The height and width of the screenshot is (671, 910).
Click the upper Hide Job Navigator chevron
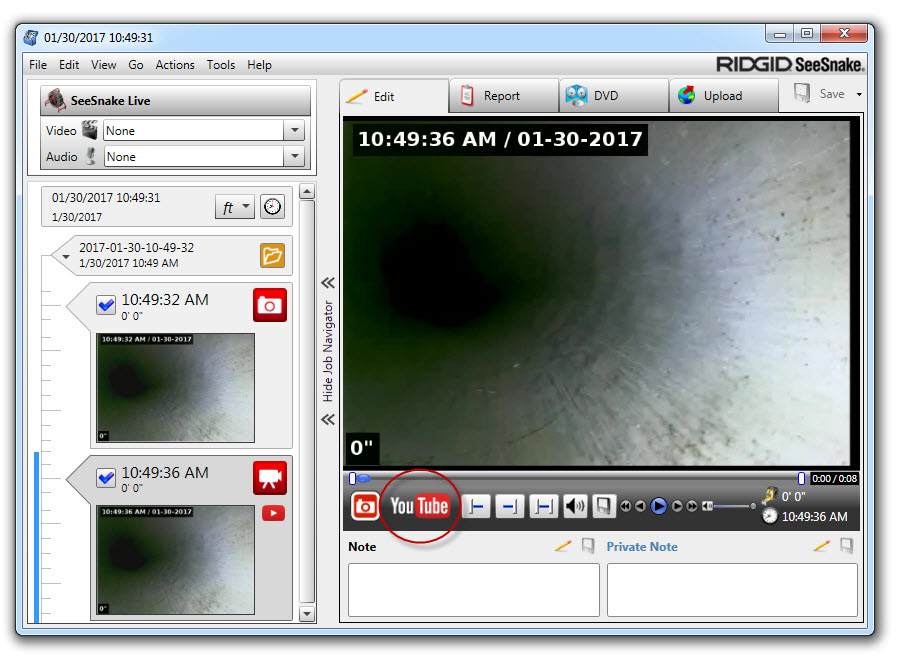click(328, 283)
